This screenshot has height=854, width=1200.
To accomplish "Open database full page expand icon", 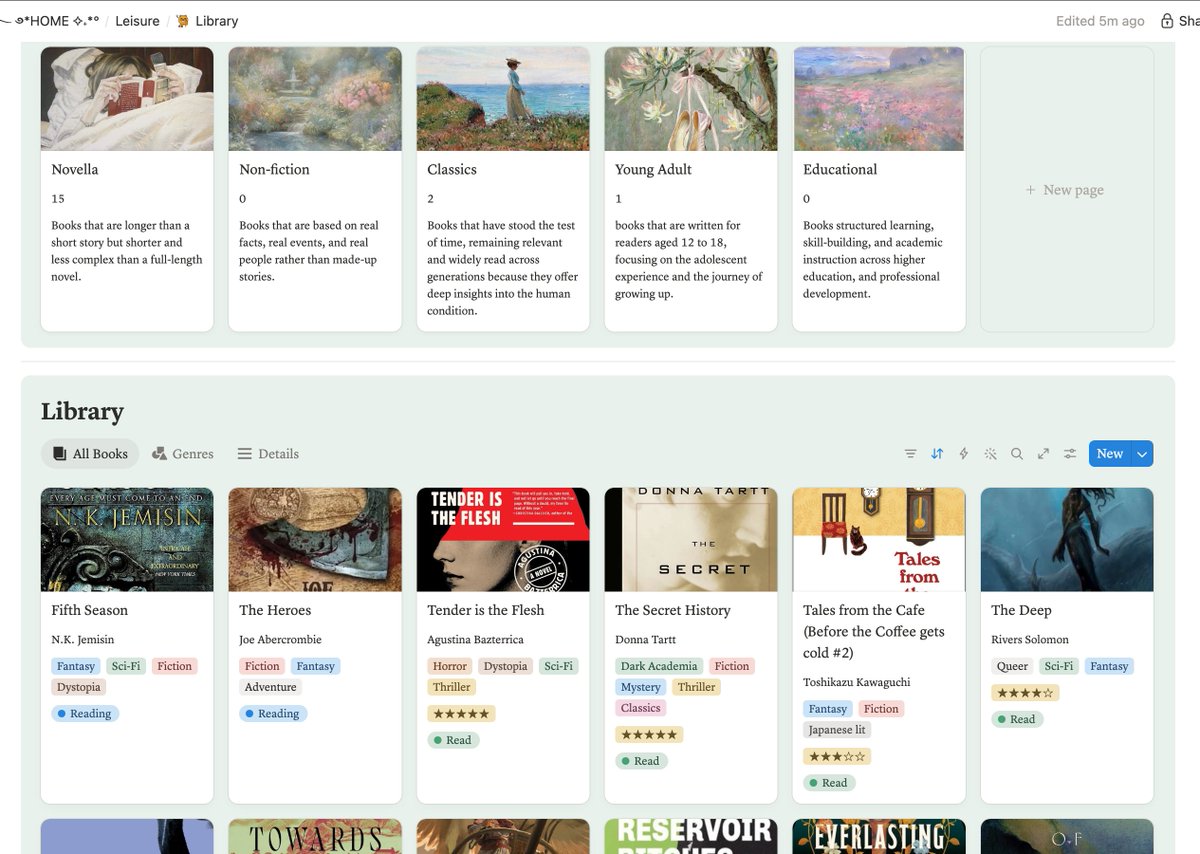I will (1043, 453).
